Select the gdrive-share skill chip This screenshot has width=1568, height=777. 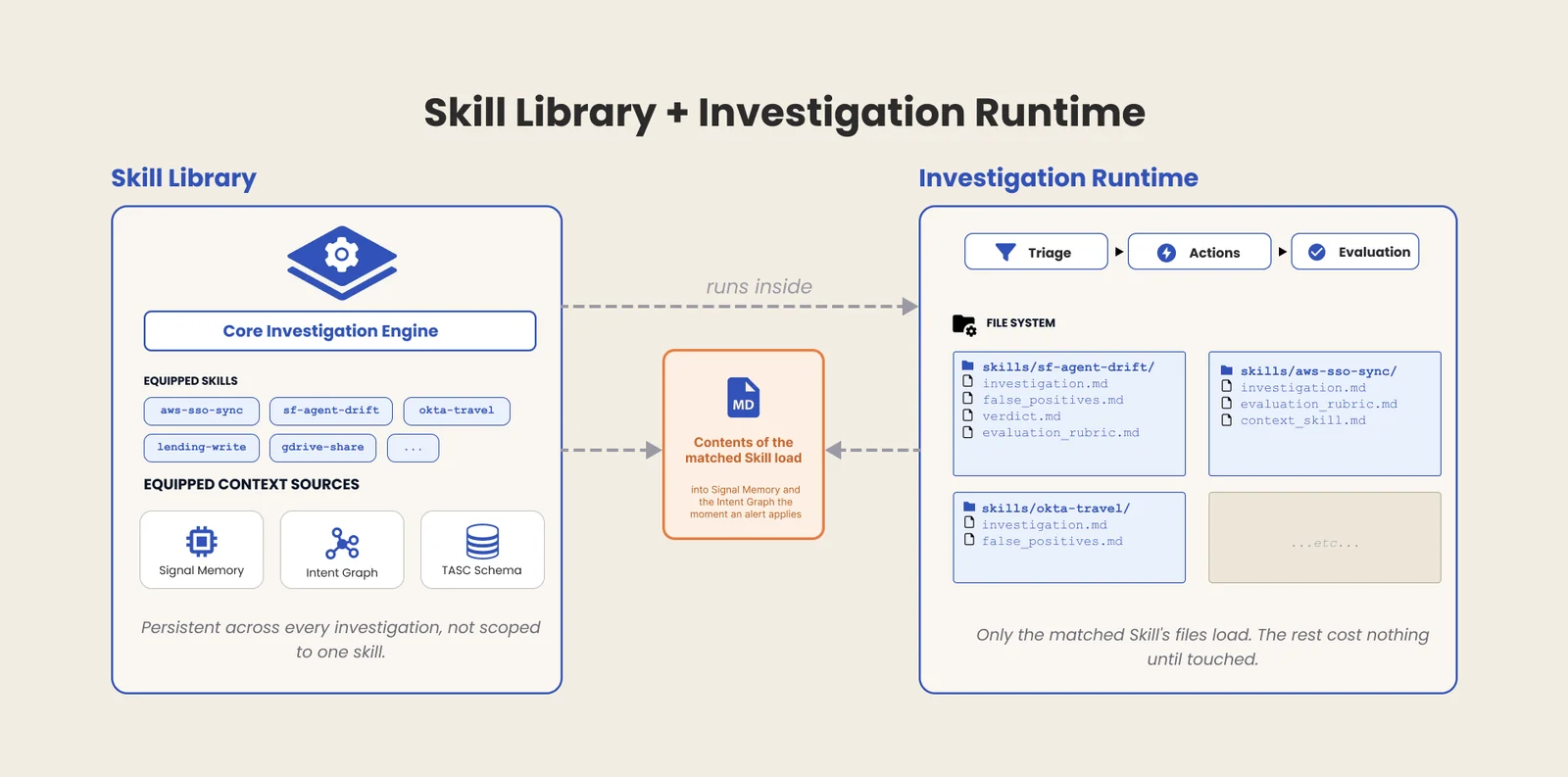pyautogui.click(x=322, y=448)
